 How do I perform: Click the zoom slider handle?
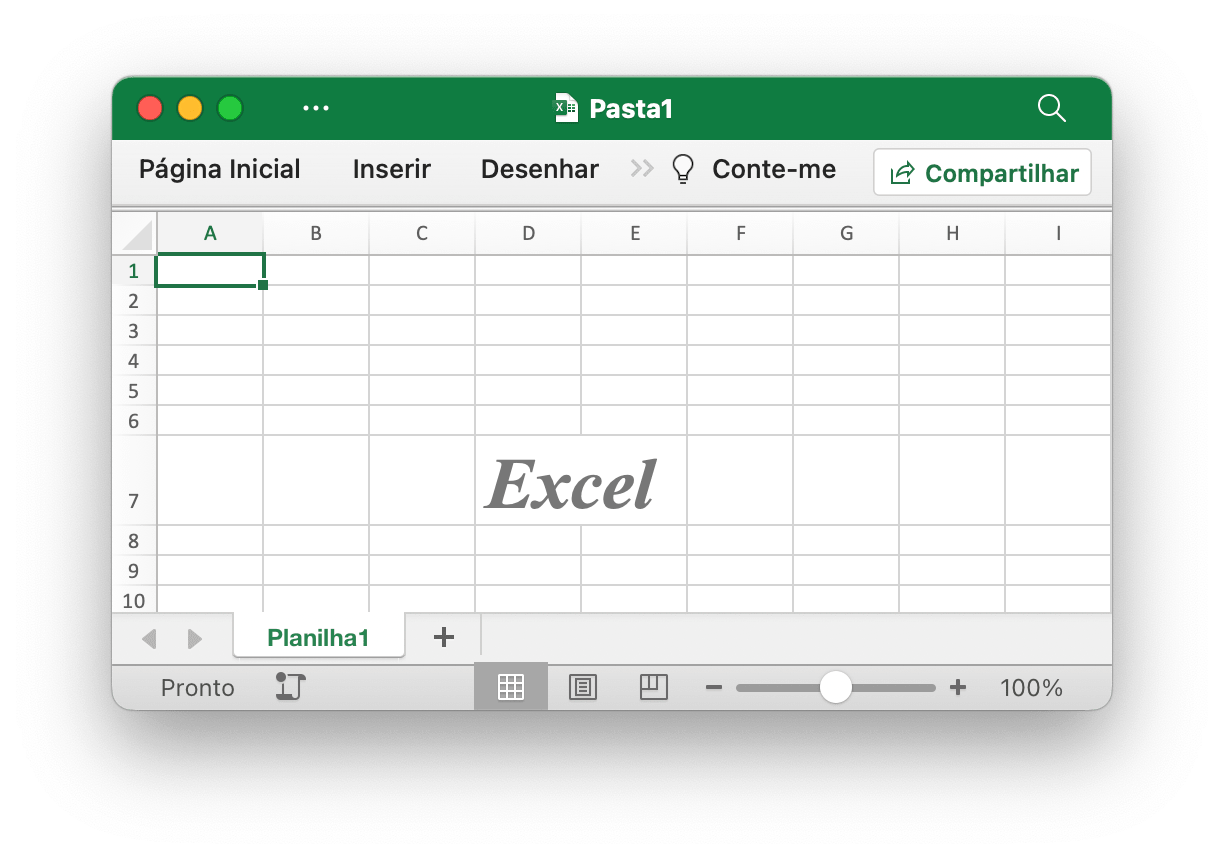(x=835, y=687)
